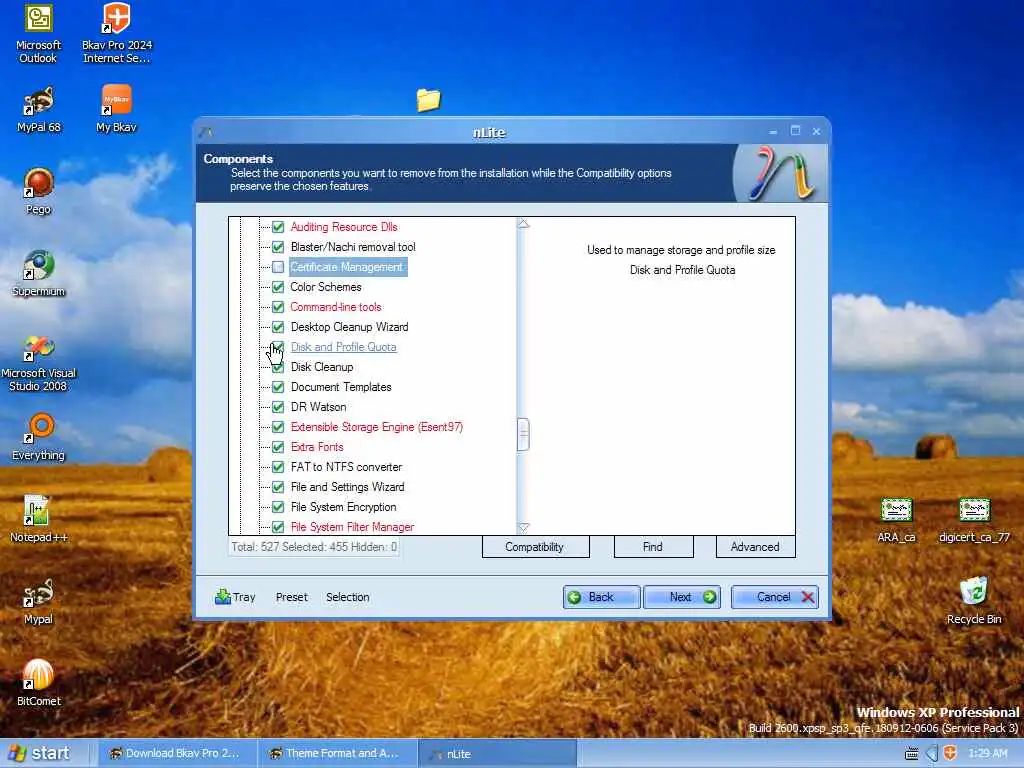Click the Tray icon in nLite
Screen dimensions: 1024x768
[235, 597]
